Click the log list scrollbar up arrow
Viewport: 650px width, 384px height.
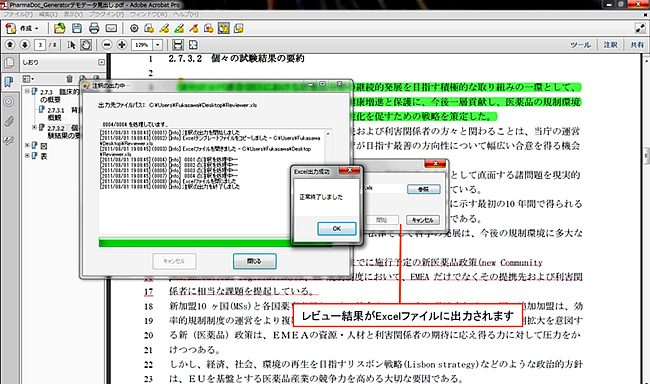pyautogui.click(x=328, y=134)
